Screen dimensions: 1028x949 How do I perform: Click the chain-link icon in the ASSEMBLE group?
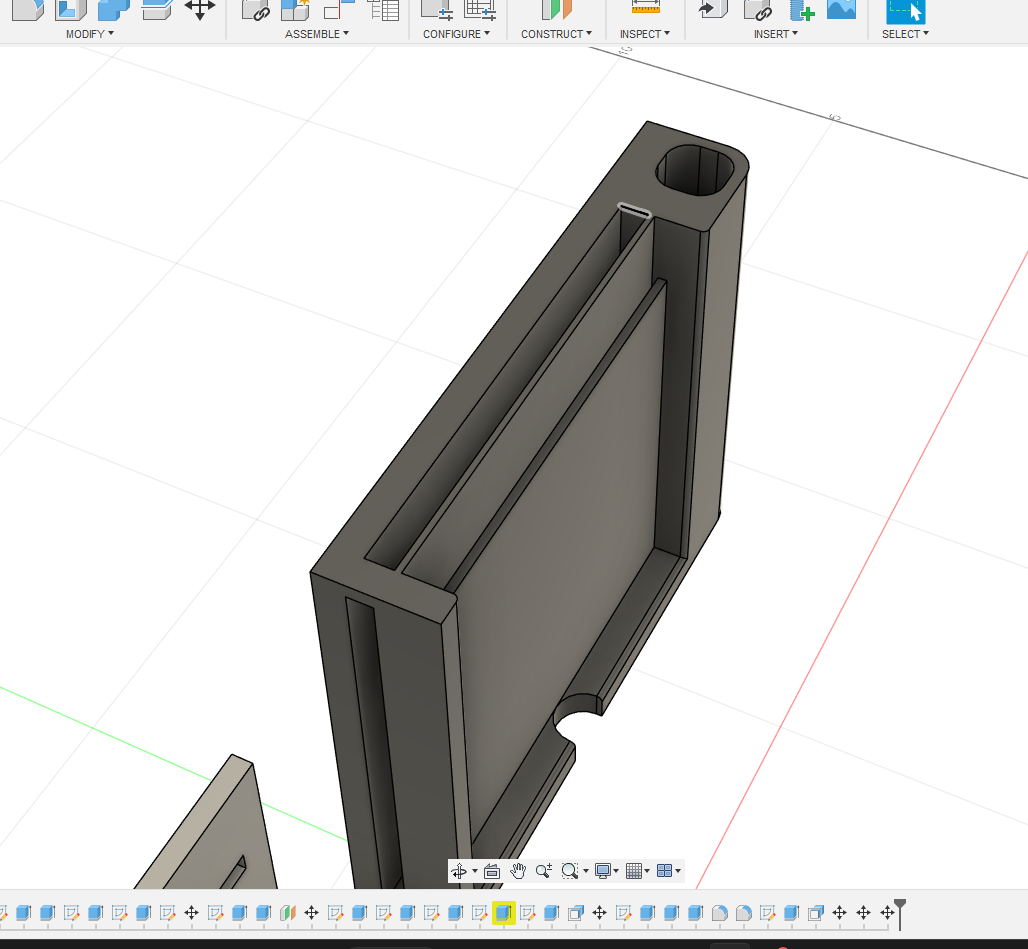tap(256, 10)
